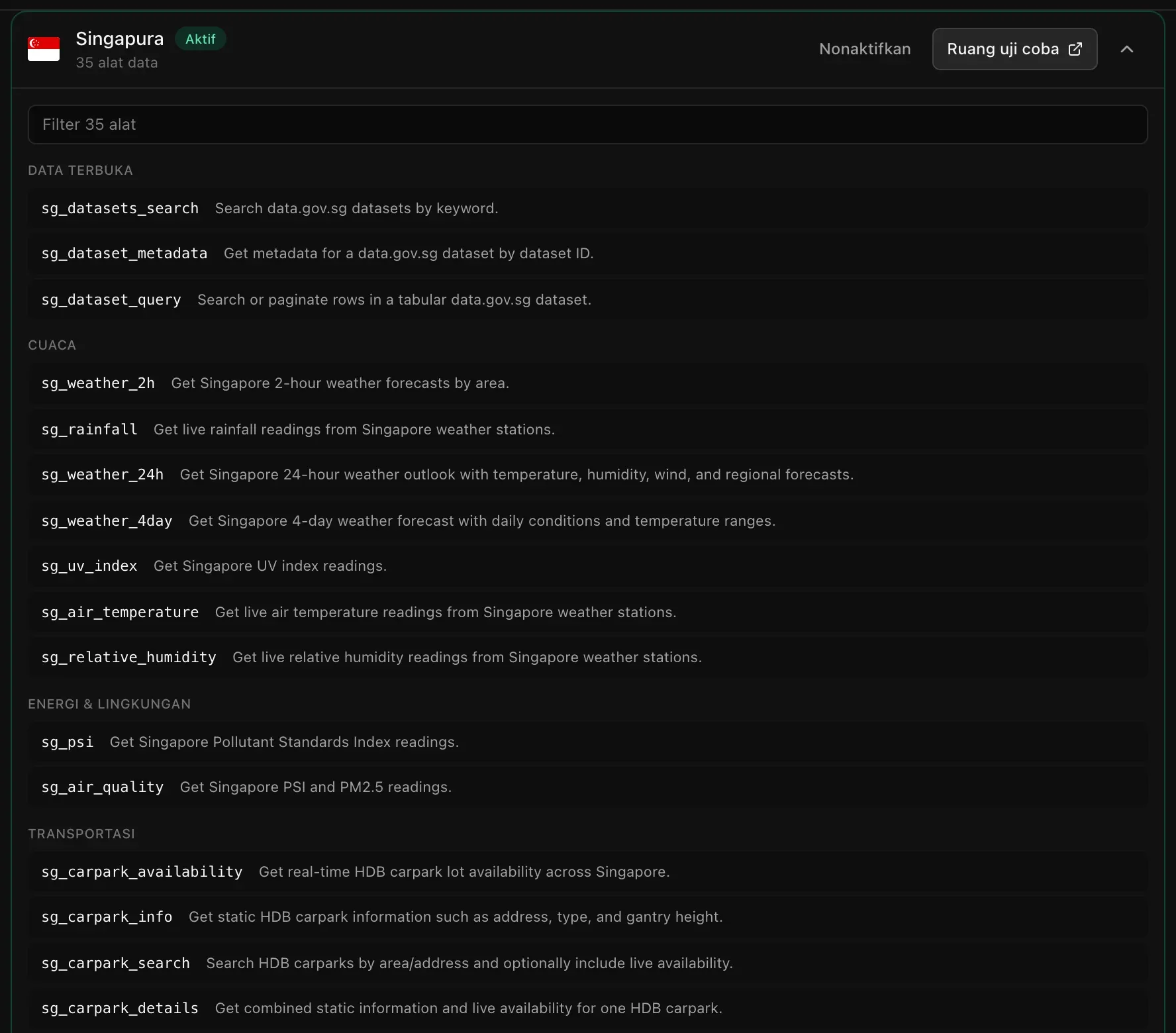This screenshot has width=1176, height=1033.
Task: Click the CUACA section heading
Action: [x=52, y=345]
